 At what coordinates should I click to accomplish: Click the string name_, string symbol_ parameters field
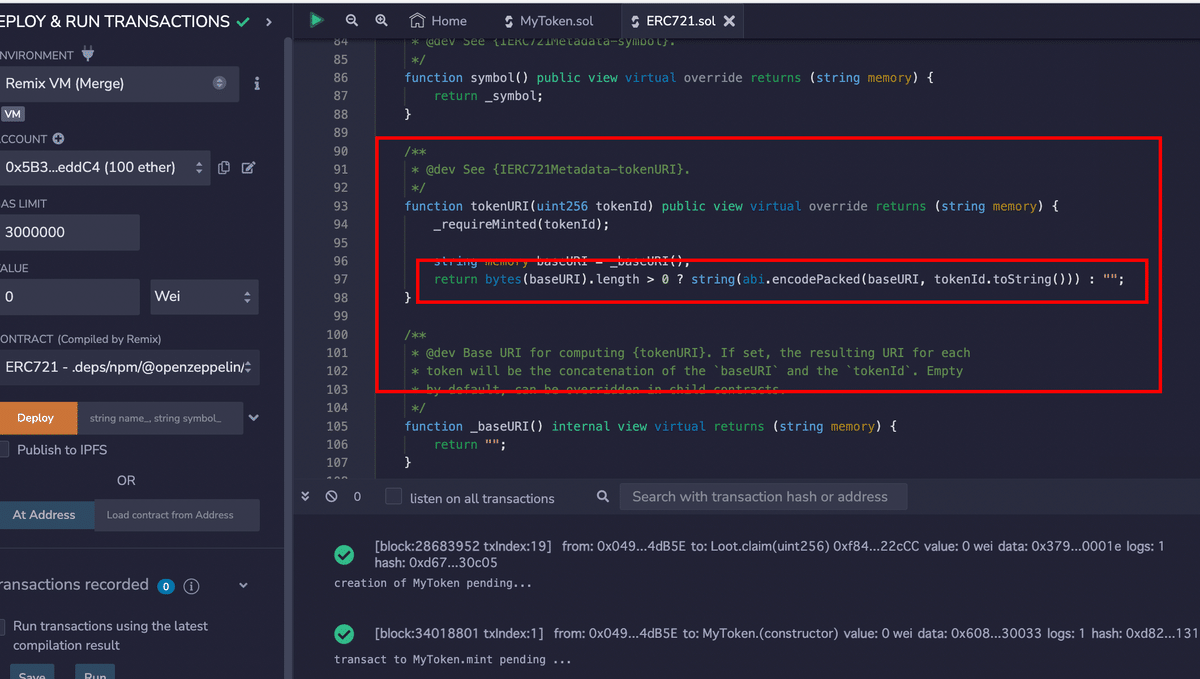coord(160,418)
